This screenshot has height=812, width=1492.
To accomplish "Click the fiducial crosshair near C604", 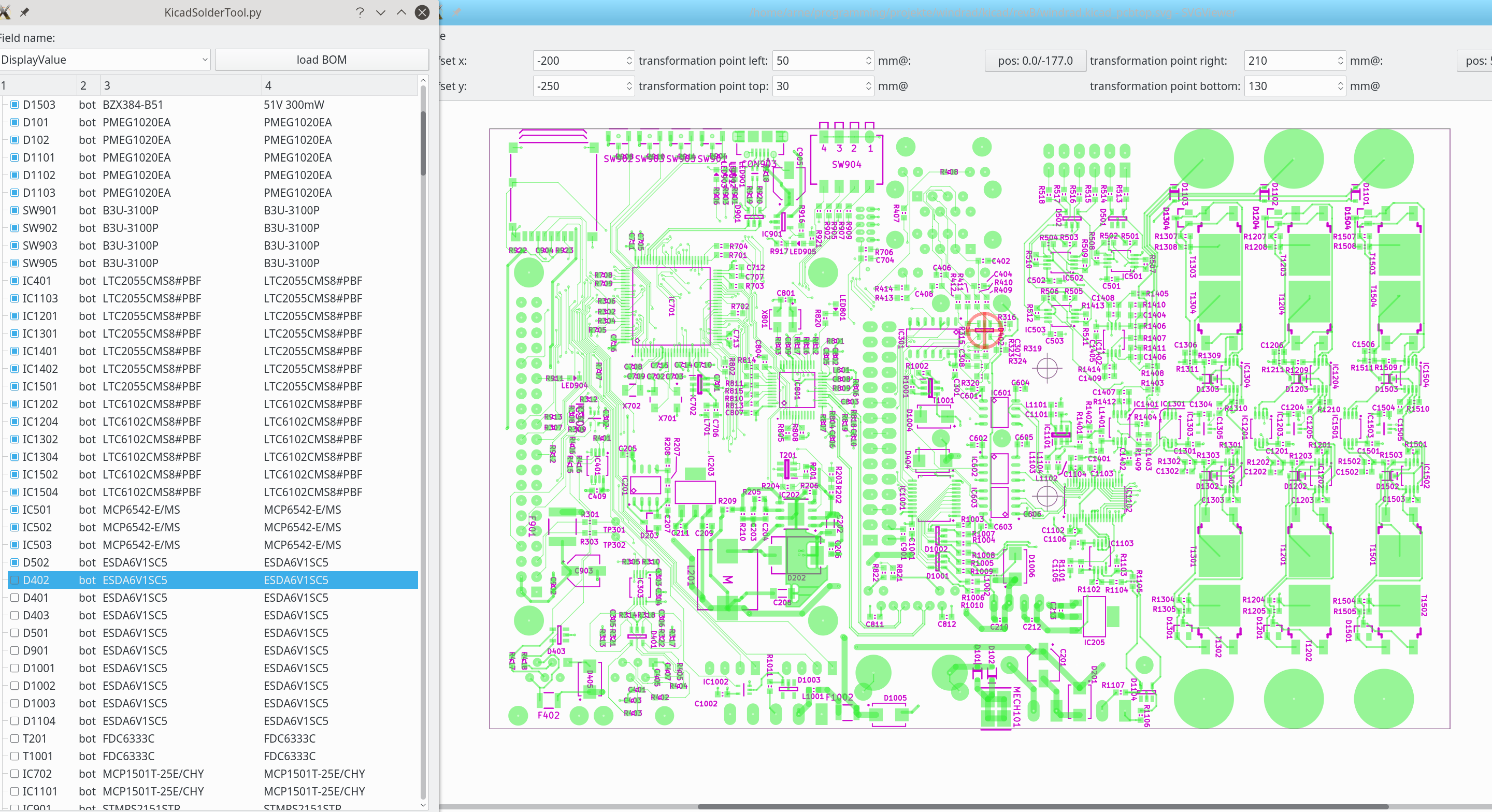I will click(x=1046, y=368).
